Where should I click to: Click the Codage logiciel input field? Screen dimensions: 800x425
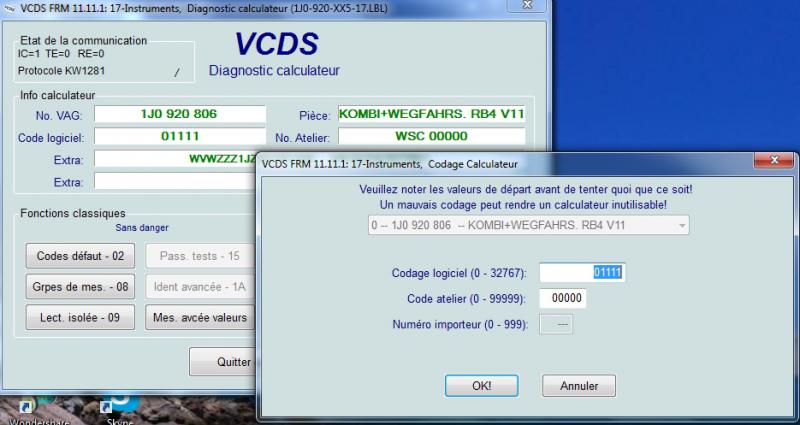click(x=582, y=272)
